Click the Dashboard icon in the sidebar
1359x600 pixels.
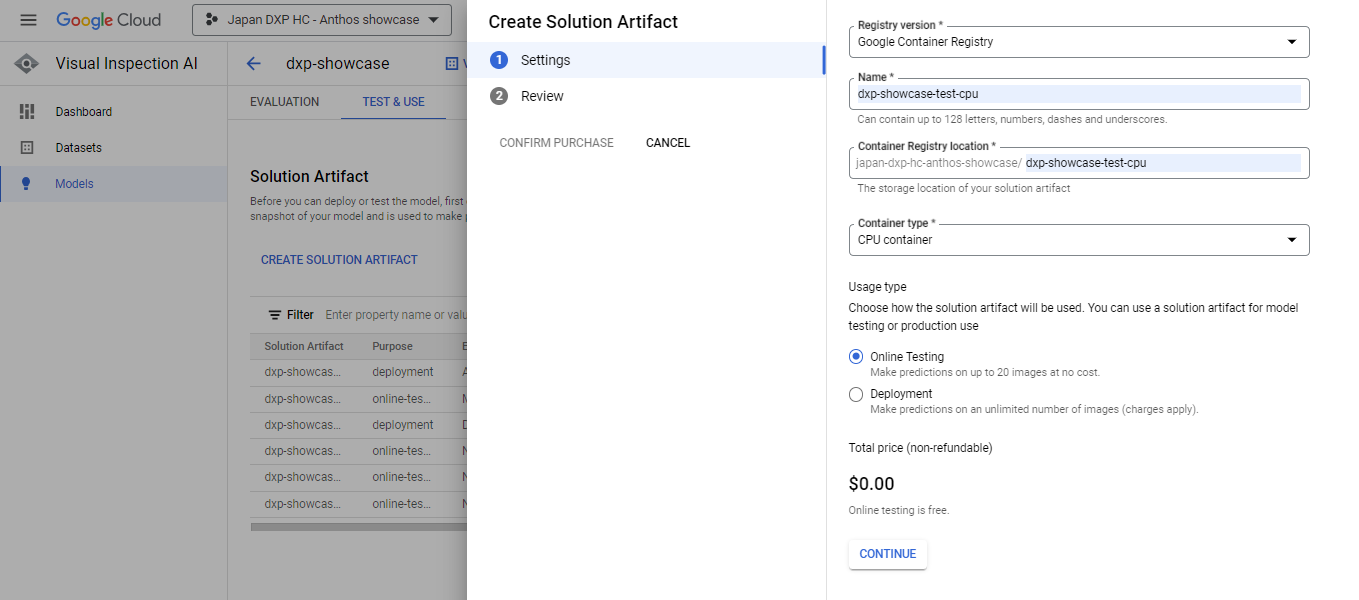pyautogui.click(x=27, y=112)
